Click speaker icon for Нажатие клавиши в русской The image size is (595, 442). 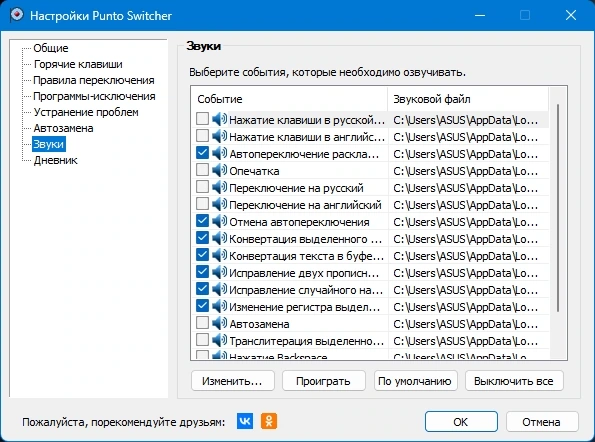click(x=219, y=119)
